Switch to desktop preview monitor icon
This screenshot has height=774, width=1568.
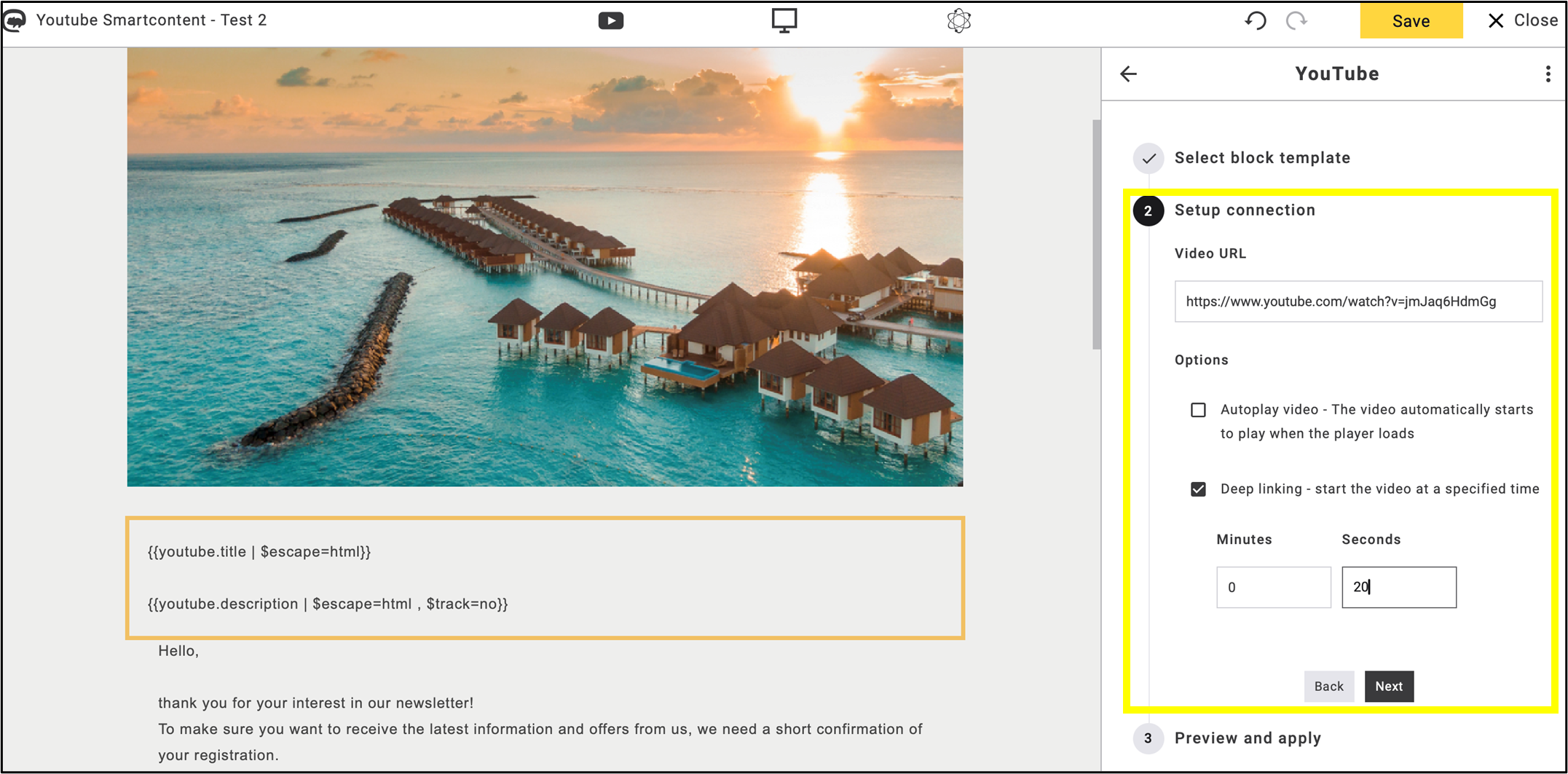coord(784,20)
